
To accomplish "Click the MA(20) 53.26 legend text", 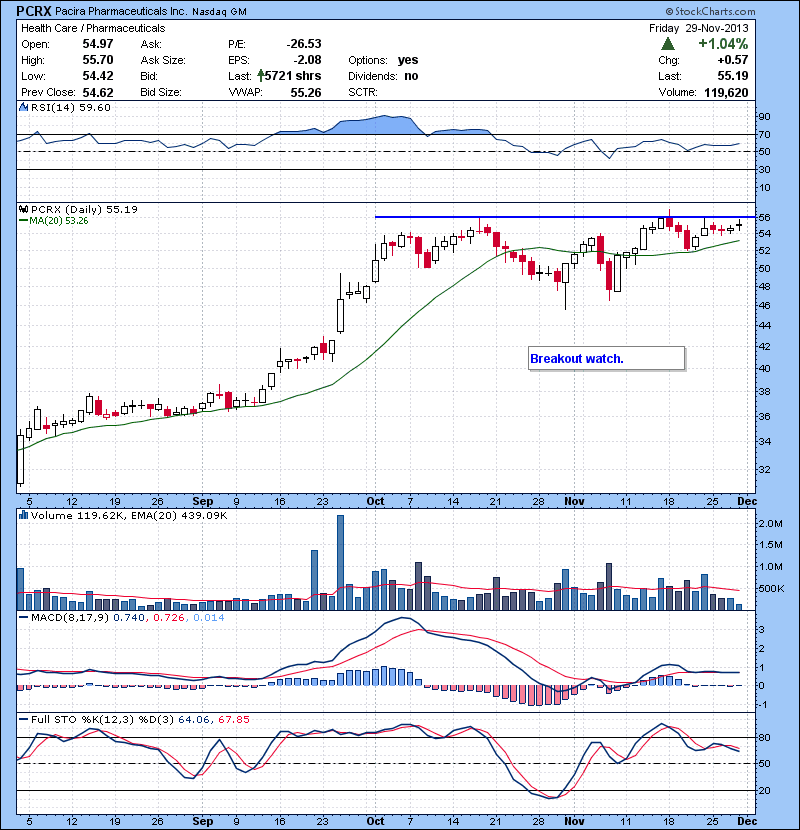I will [x=58, y=221].
